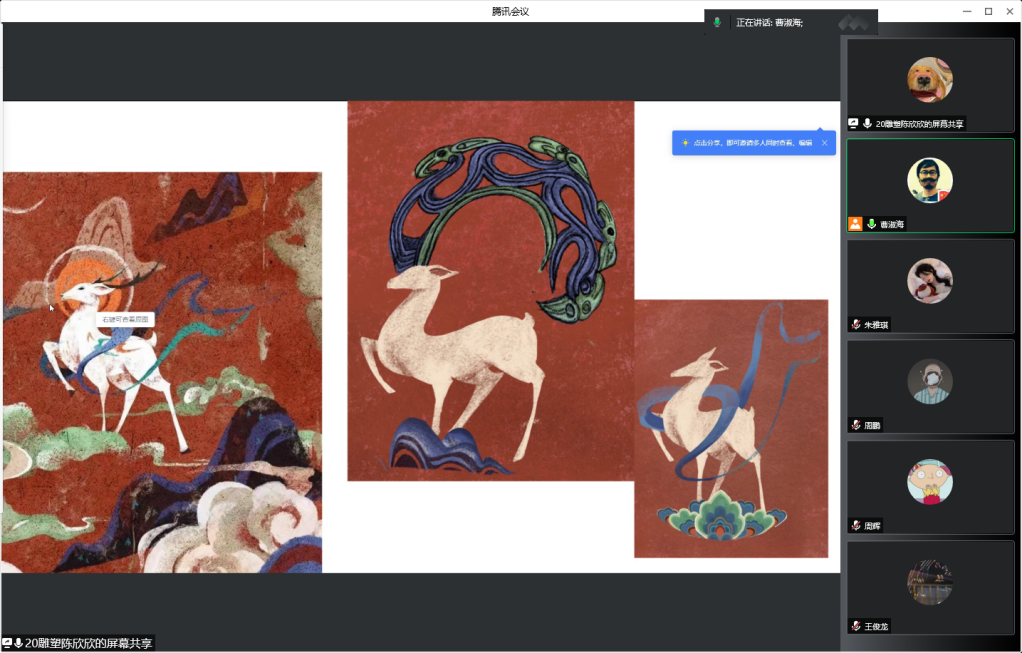1022x653 pixels.
Task: Click the golden dog avatar of 陈欣欣
Action: click(929, 80)
